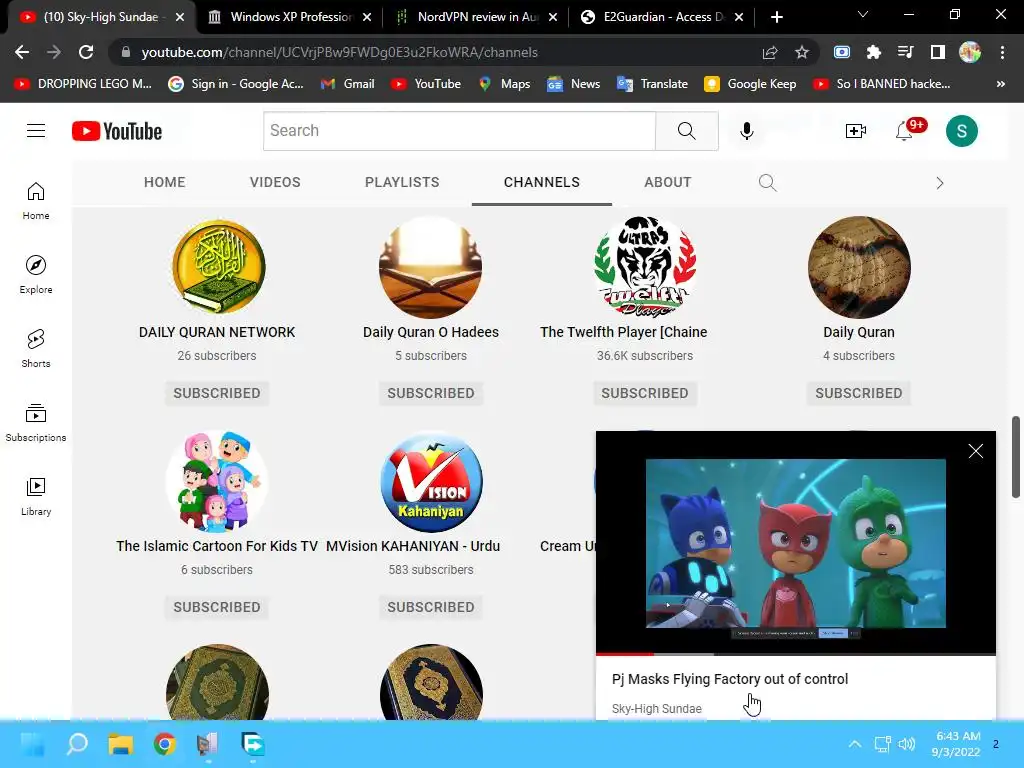
Task: Click the PJ Masks miniplayer video
Action: click(x=795, y=543)
